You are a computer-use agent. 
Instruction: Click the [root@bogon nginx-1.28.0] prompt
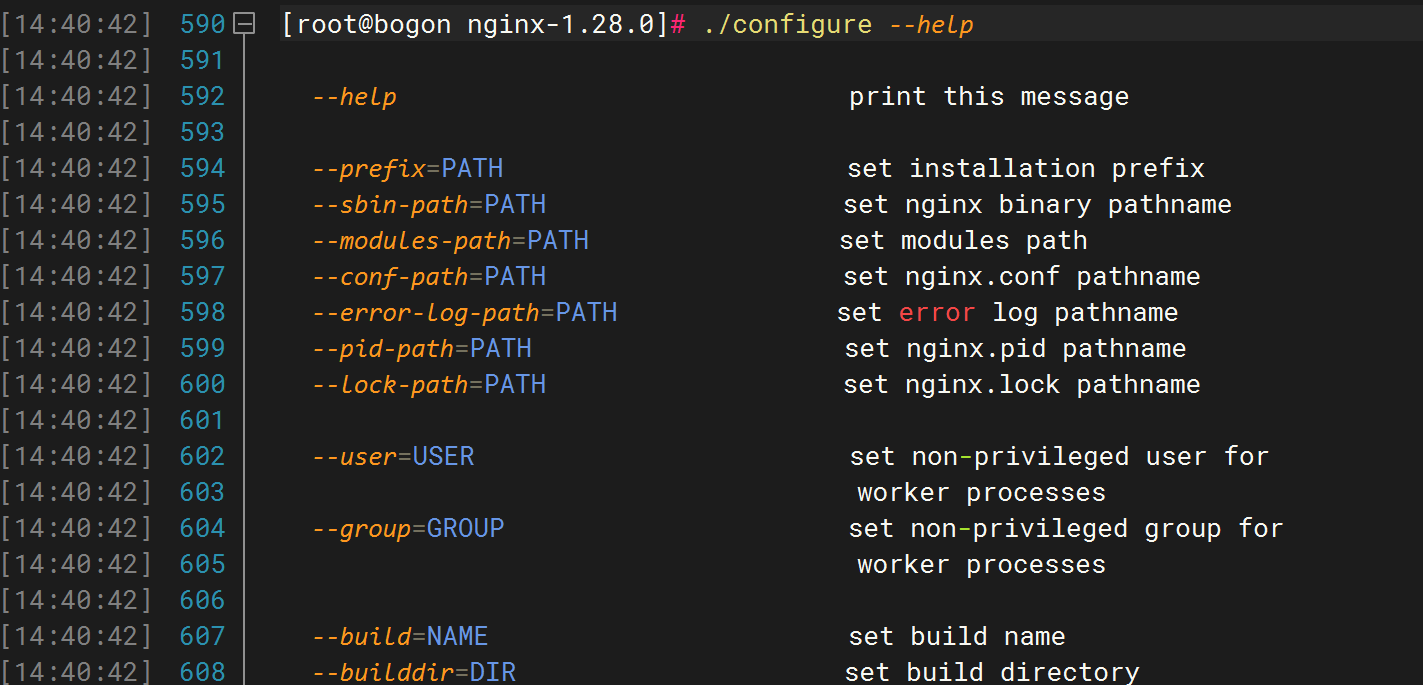tap(475, 24)
